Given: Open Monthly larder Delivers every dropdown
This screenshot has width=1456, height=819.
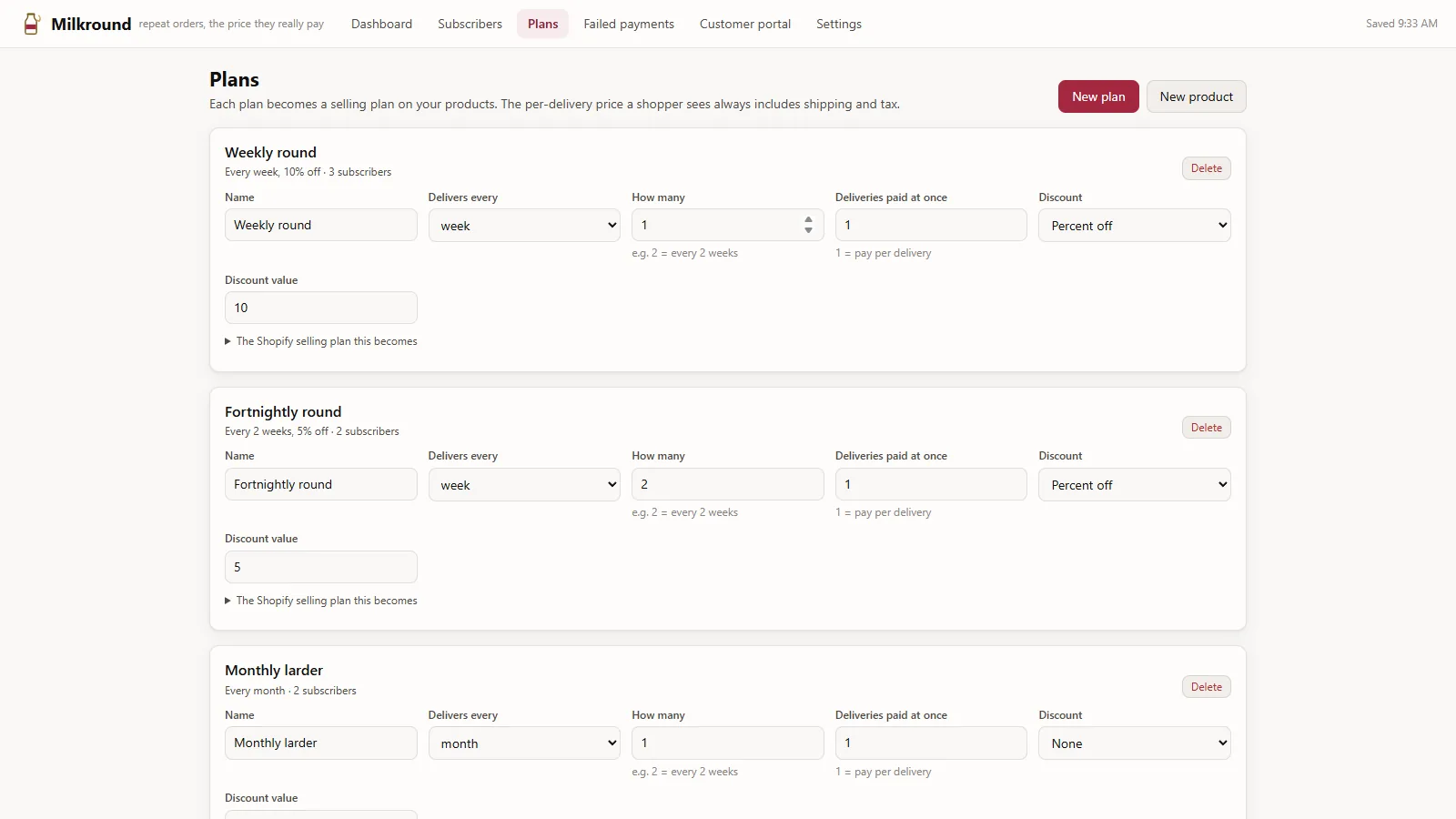Looking at the screenshot, I should click(524, 743).
